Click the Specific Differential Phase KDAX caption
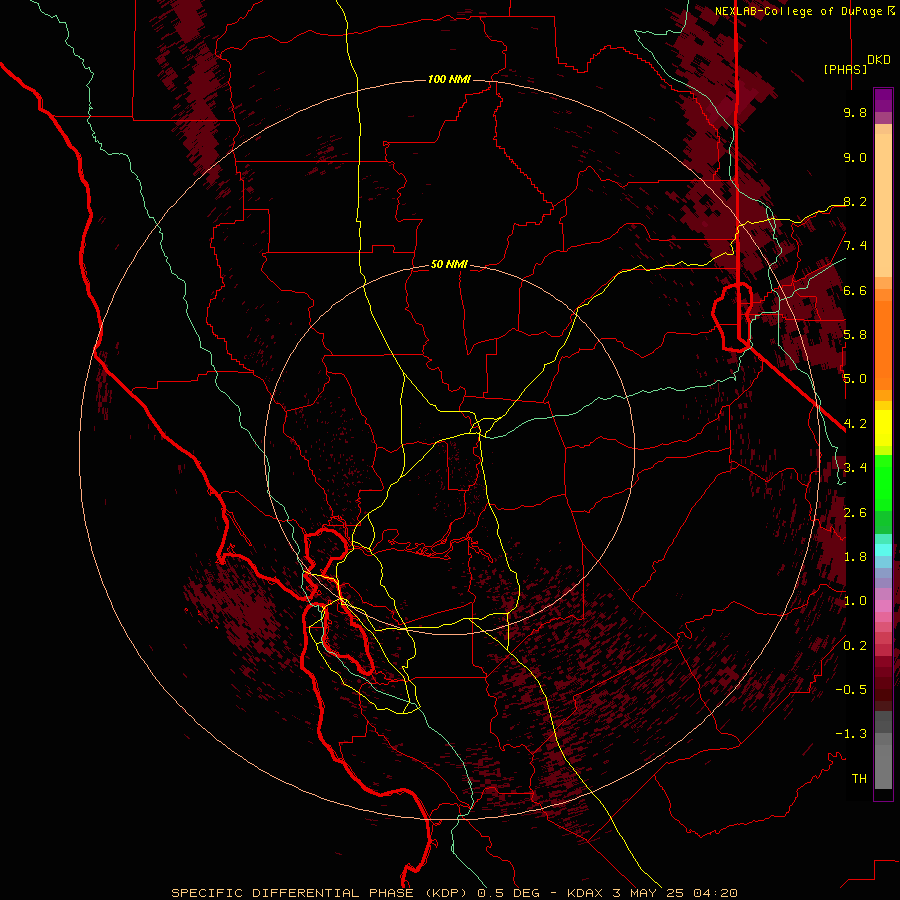The height and width of the screenshot is (900, 900). coord(454,893)
